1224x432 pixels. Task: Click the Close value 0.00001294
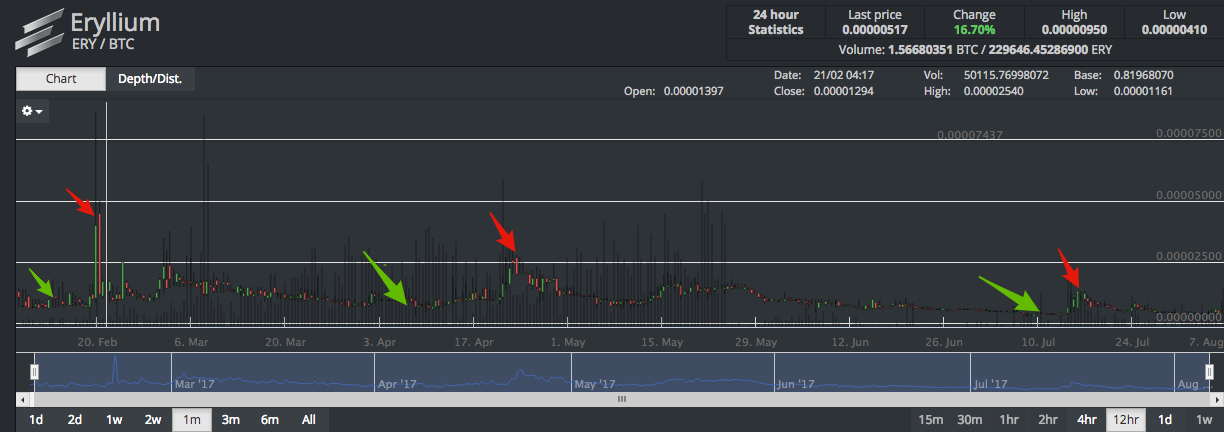tap(843, 91)
